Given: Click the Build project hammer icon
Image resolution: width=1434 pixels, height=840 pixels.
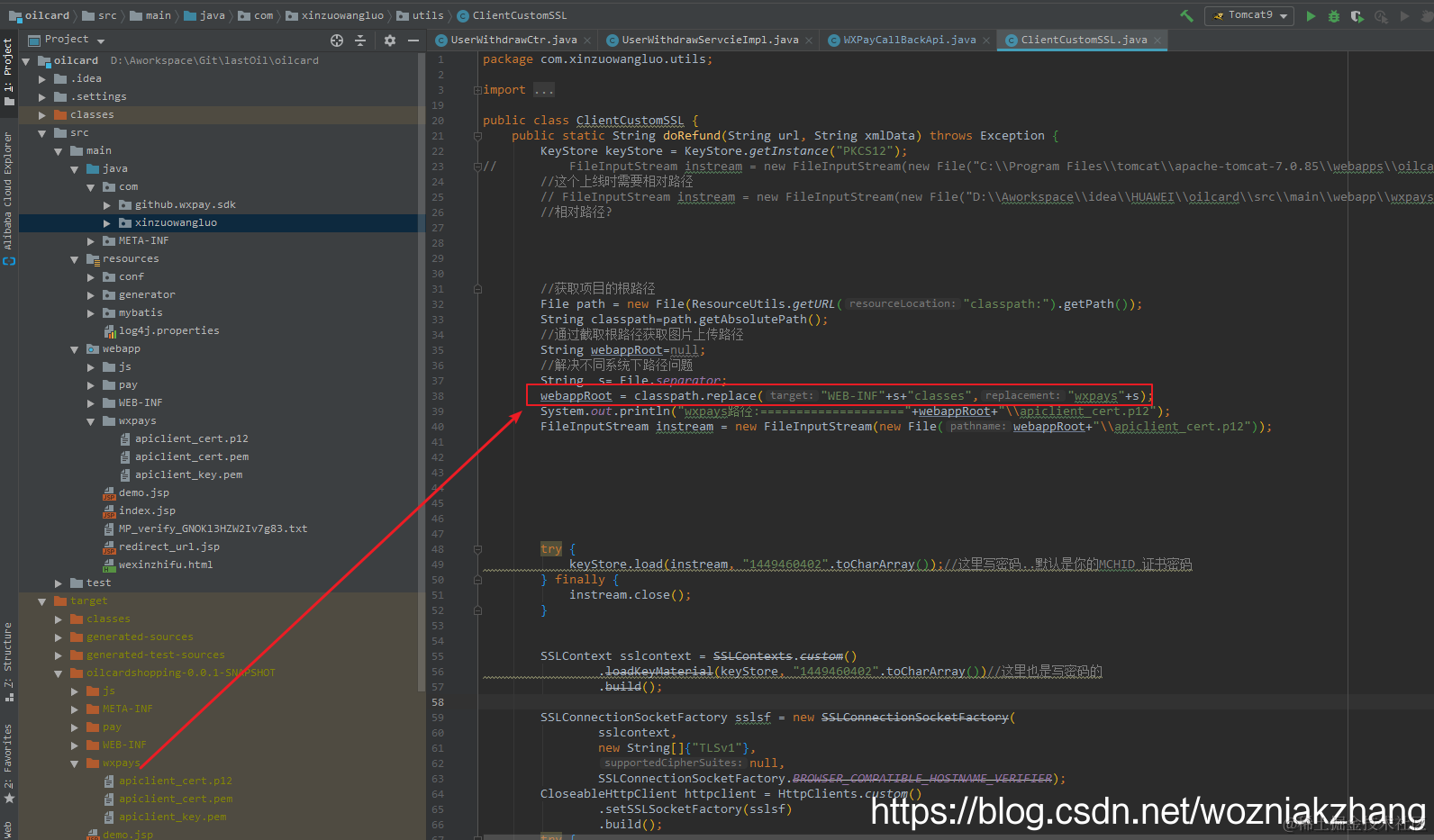Looking at the screenshot, I should pyautogui.click(x=1186, y=15).
